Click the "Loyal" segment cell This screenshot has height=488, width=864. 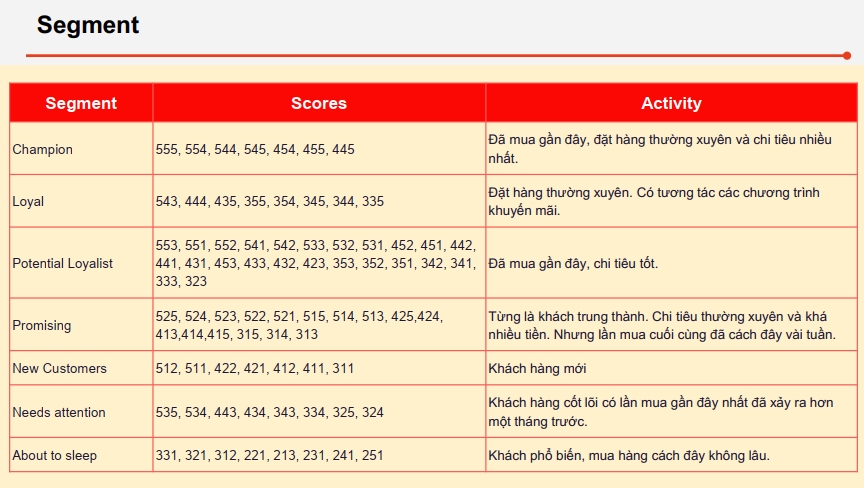coord(29,201)
